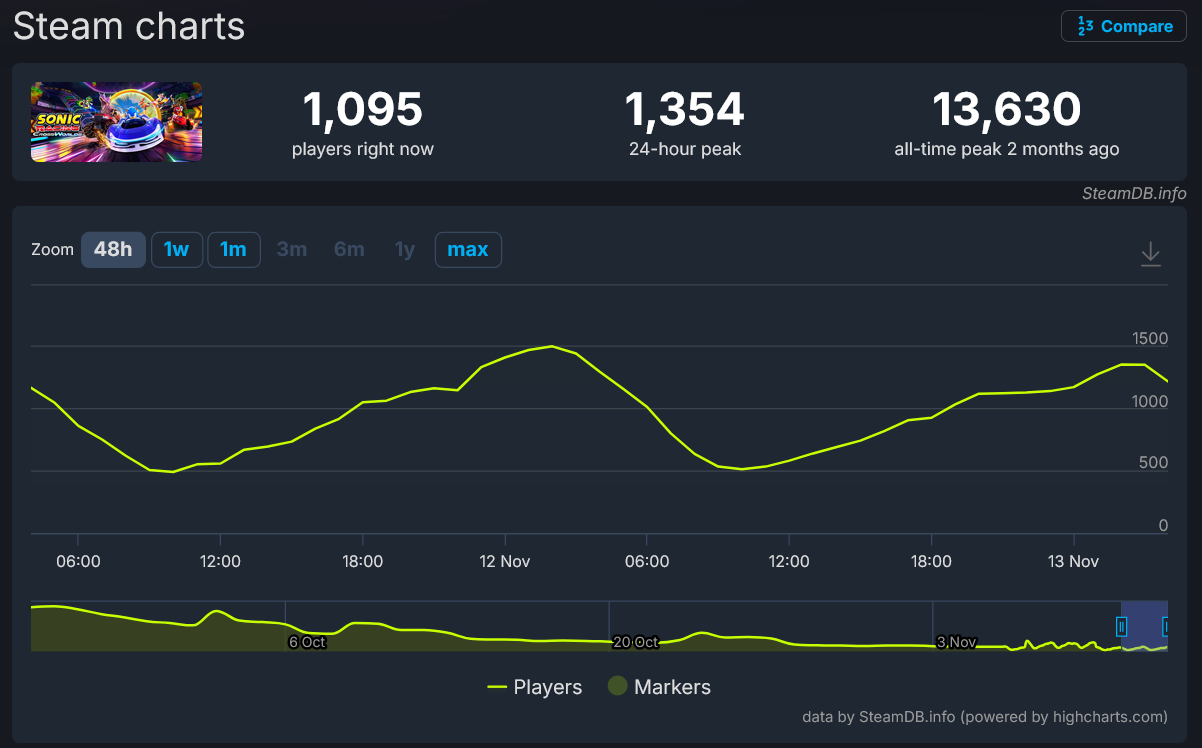The height and width of the screenshot is (748, 1202).
Task: Click the 13 Nov x-axis label
Action: point(1073,562)
